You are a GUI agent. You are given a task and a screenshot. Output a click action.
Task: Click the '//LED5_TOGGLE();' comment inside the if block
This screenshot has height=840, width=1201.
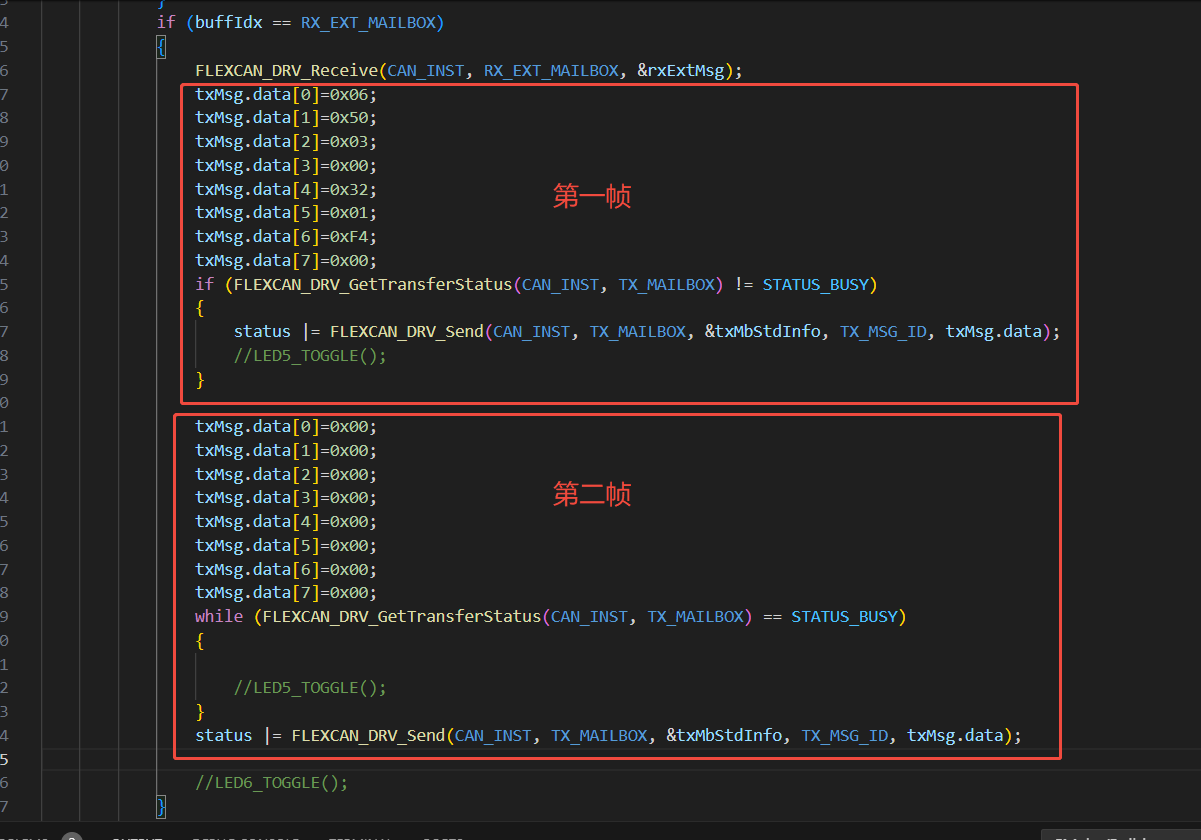[310, 355]
